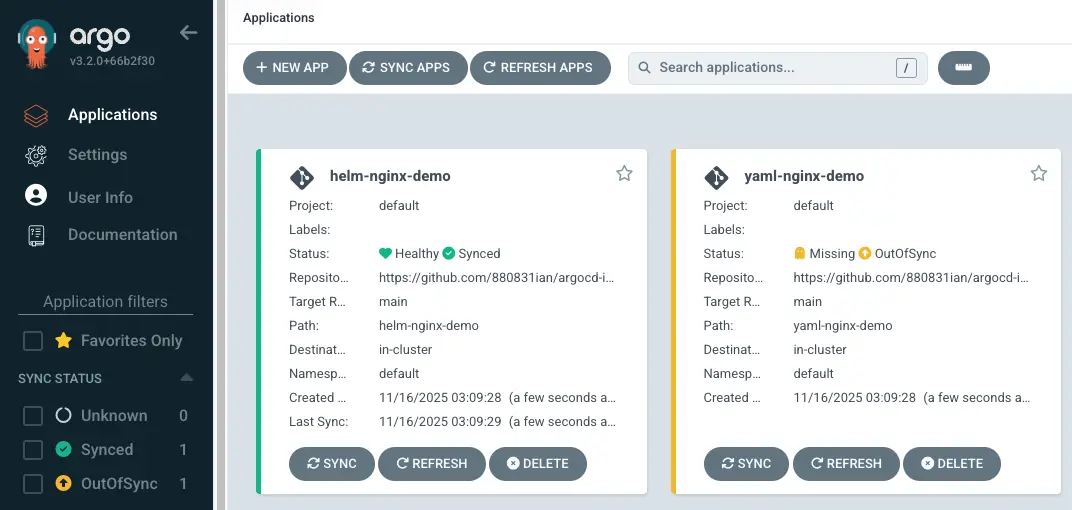Click in-cluster destination on helm-nginx-demo card
1072x510 pixels.
coord(405,349)
